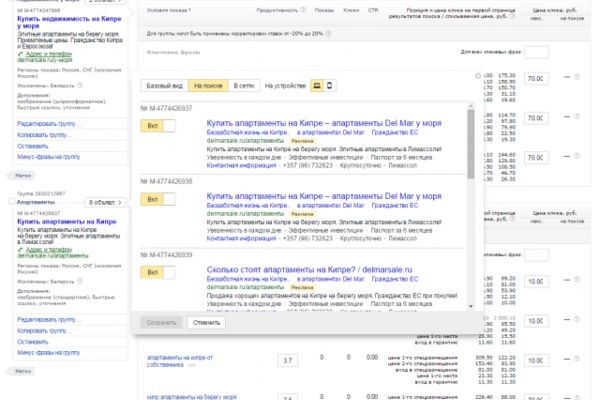Open Редактировать группу for Купить недвижимость group

49,124
